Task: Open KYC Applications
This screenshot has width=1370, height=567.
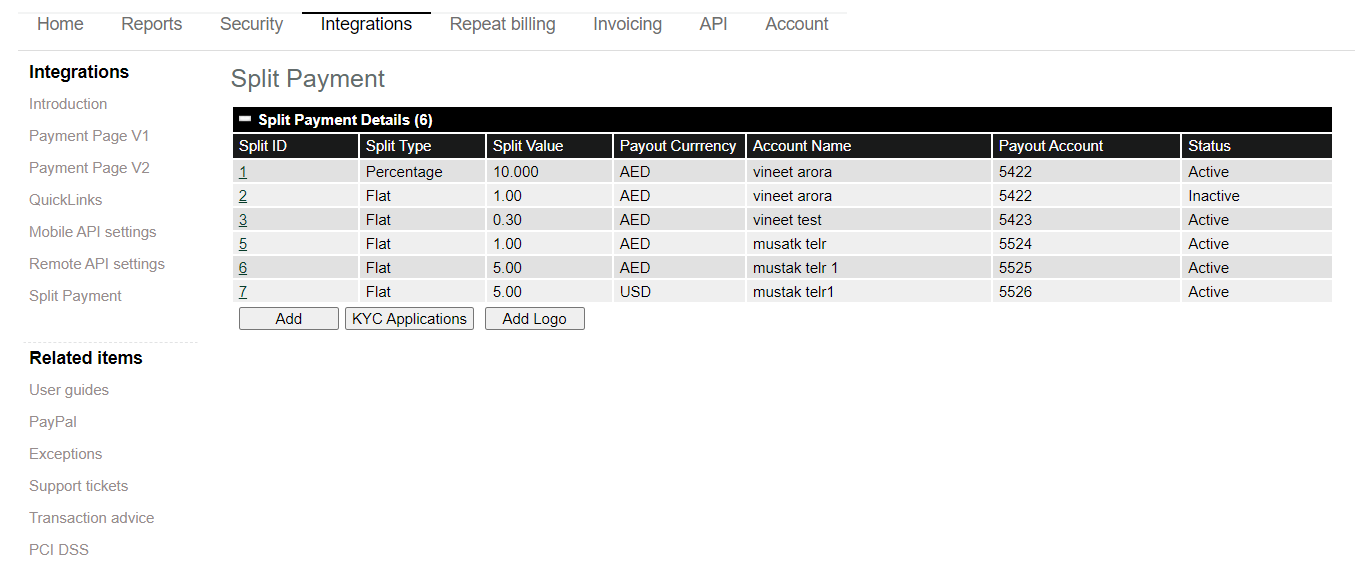Action: pos(409,318)
